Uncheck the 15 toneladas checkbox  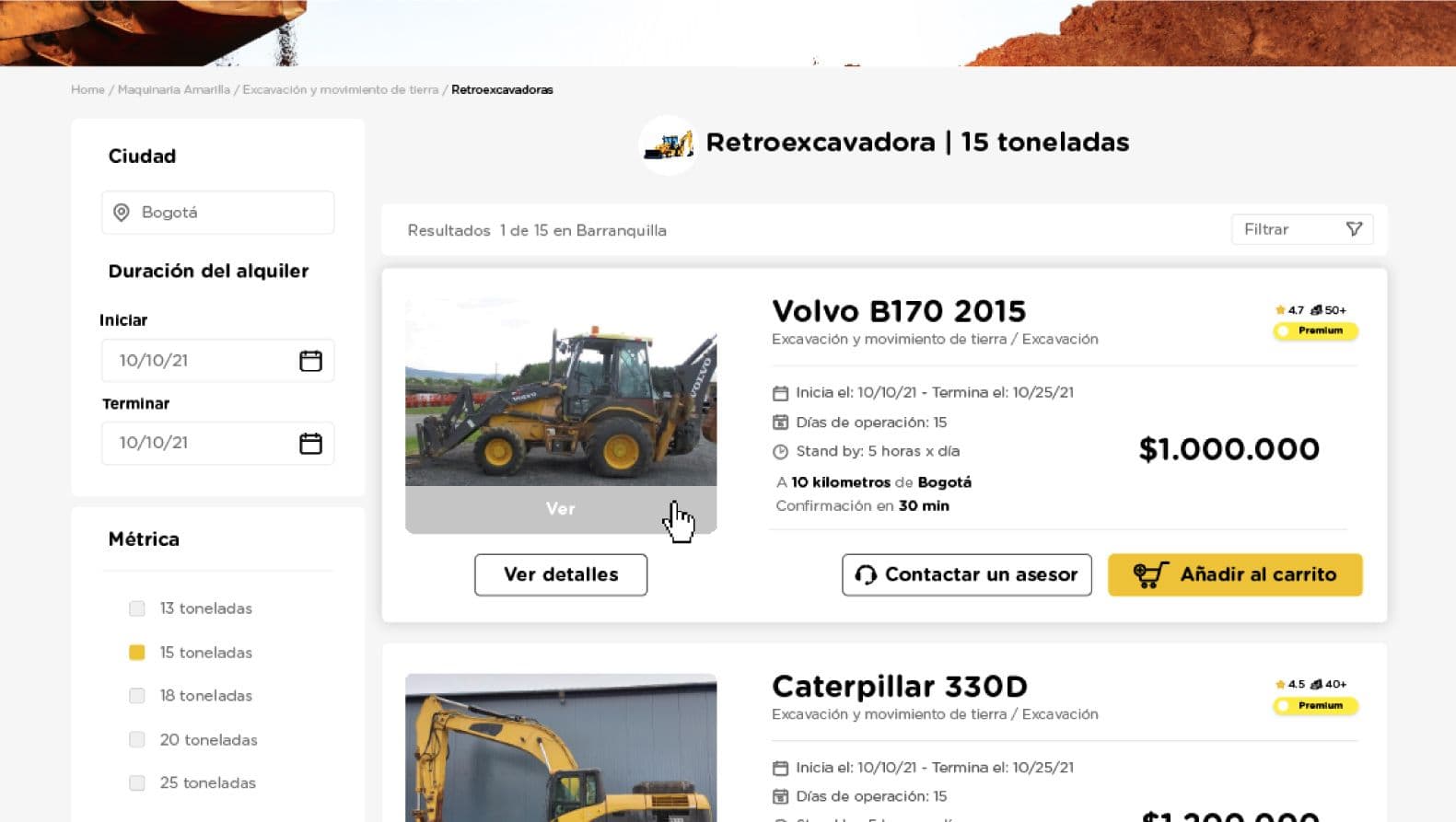point(137,653)
